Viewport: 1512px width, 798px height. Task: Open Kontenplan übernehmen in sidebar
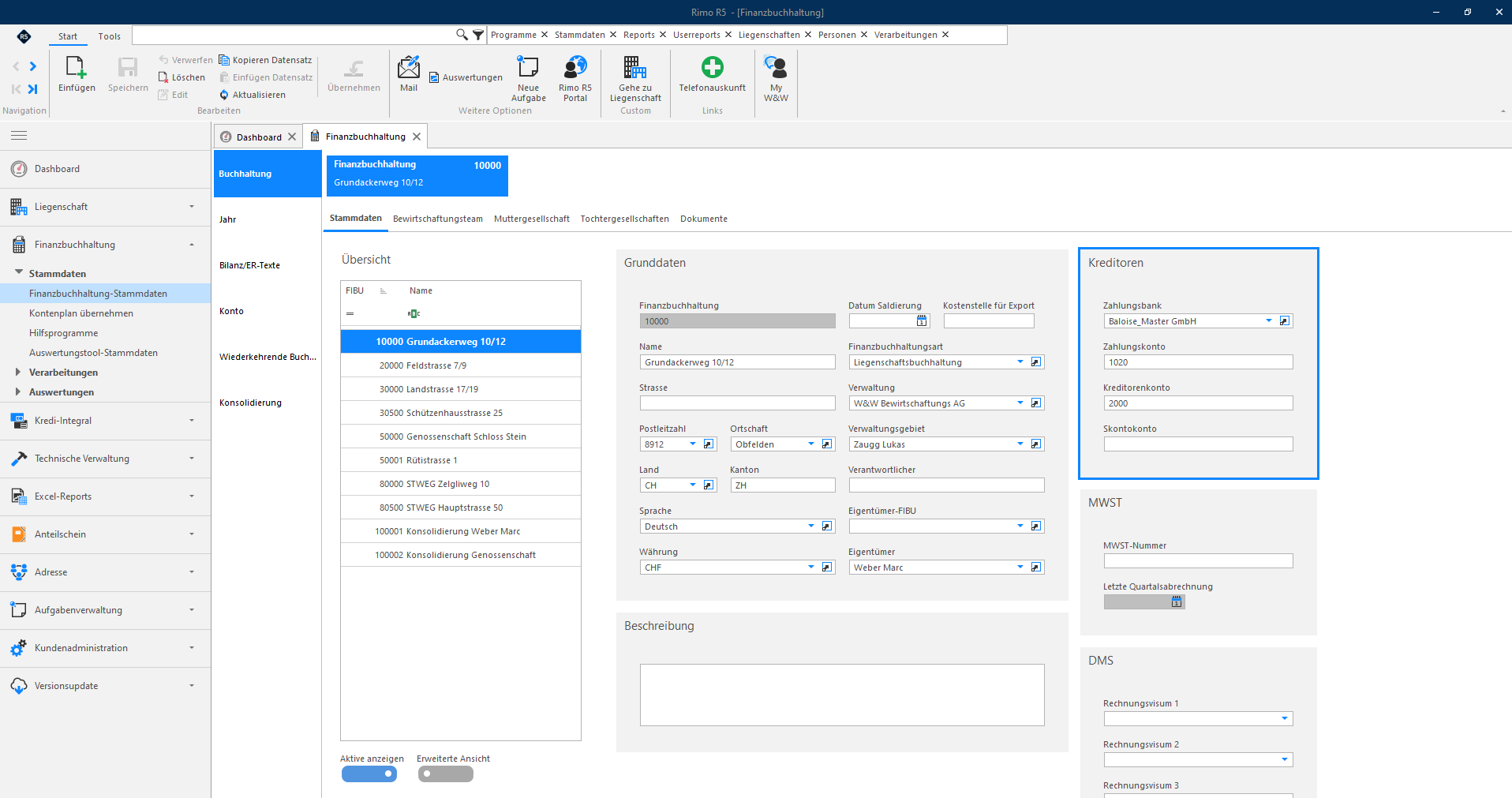[81, 313]
